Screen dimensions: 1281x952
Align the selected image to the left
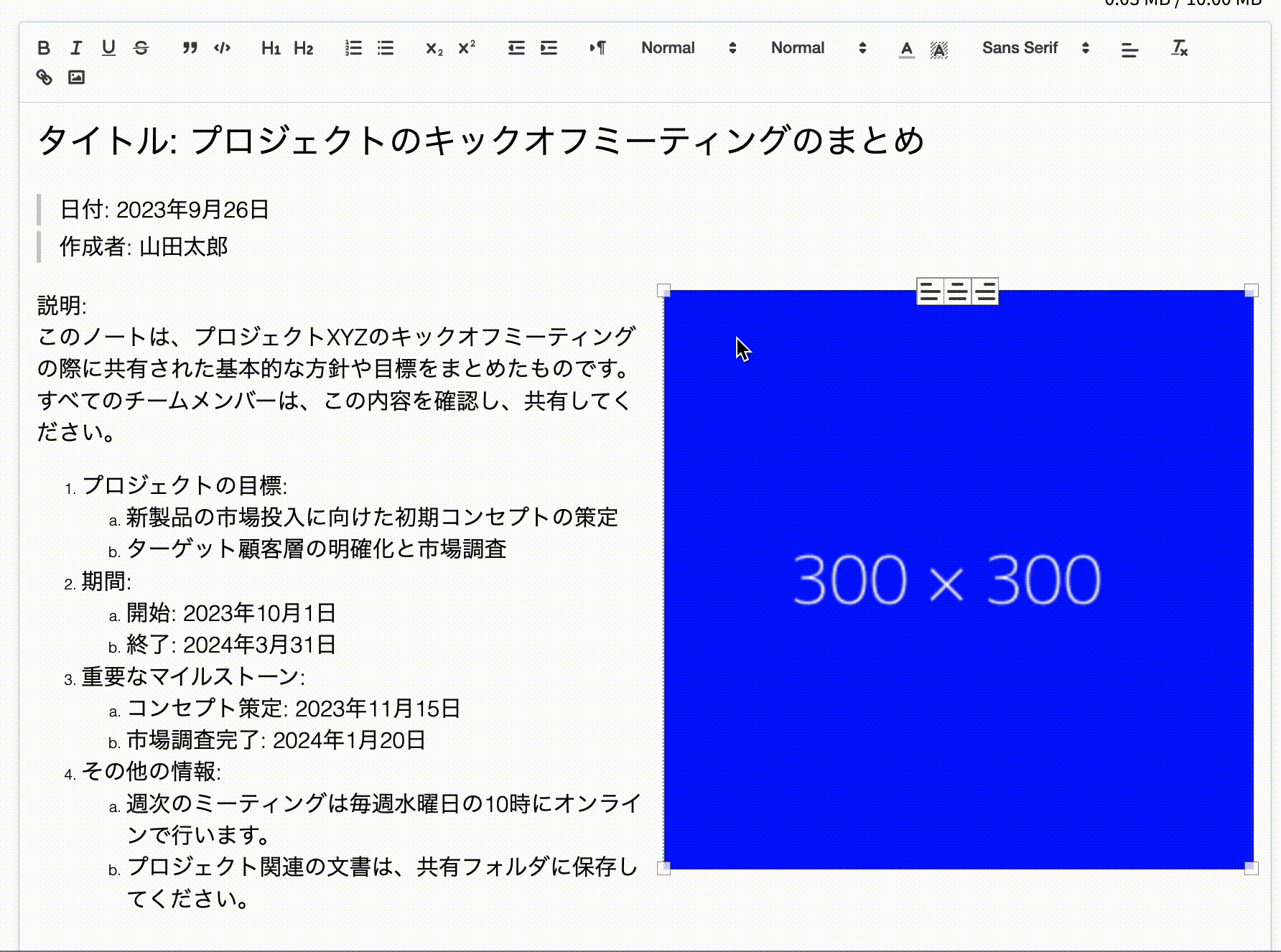tap(930, 291)
